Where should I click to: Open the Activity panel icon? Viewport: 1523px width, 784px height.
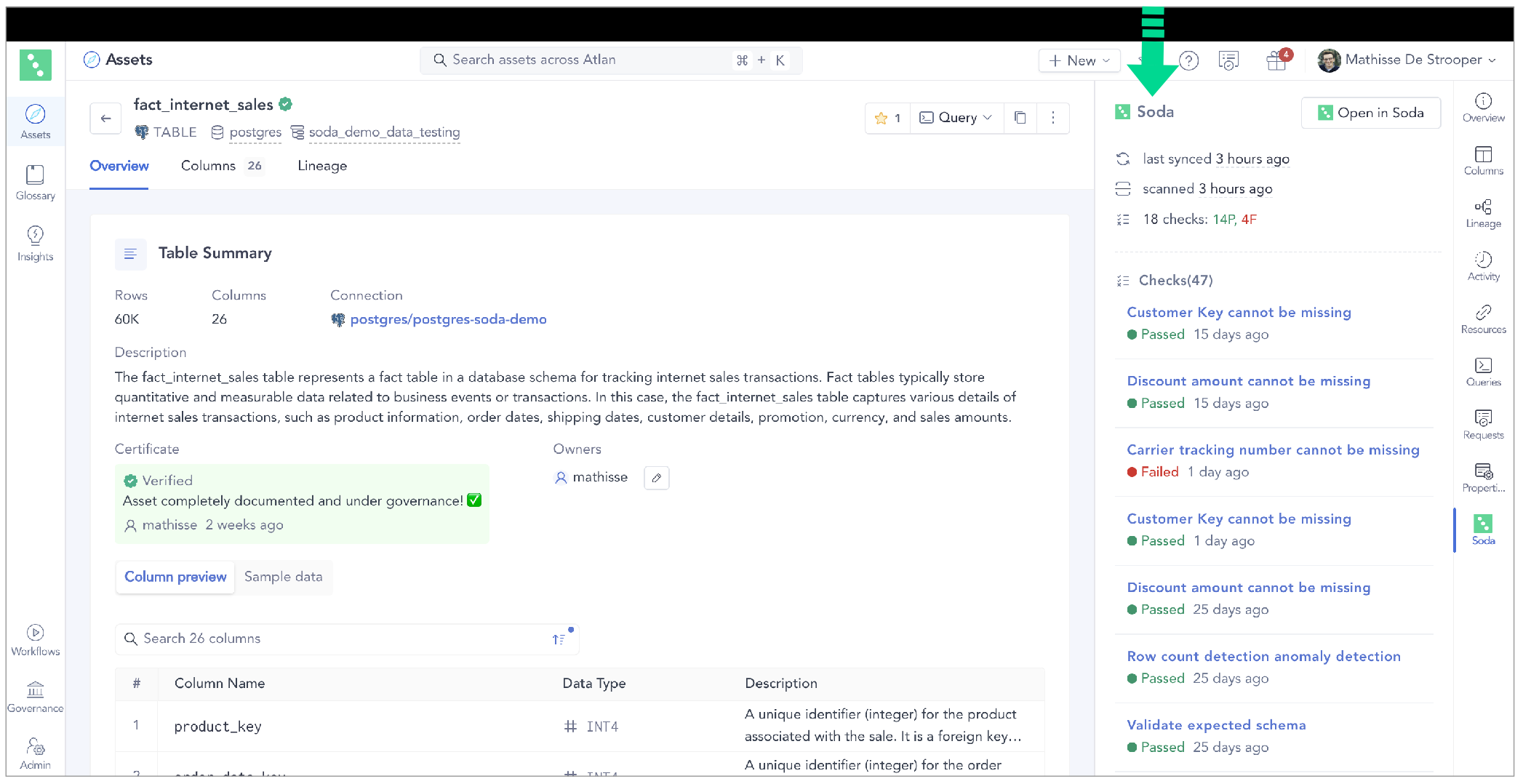point(1483,267)
